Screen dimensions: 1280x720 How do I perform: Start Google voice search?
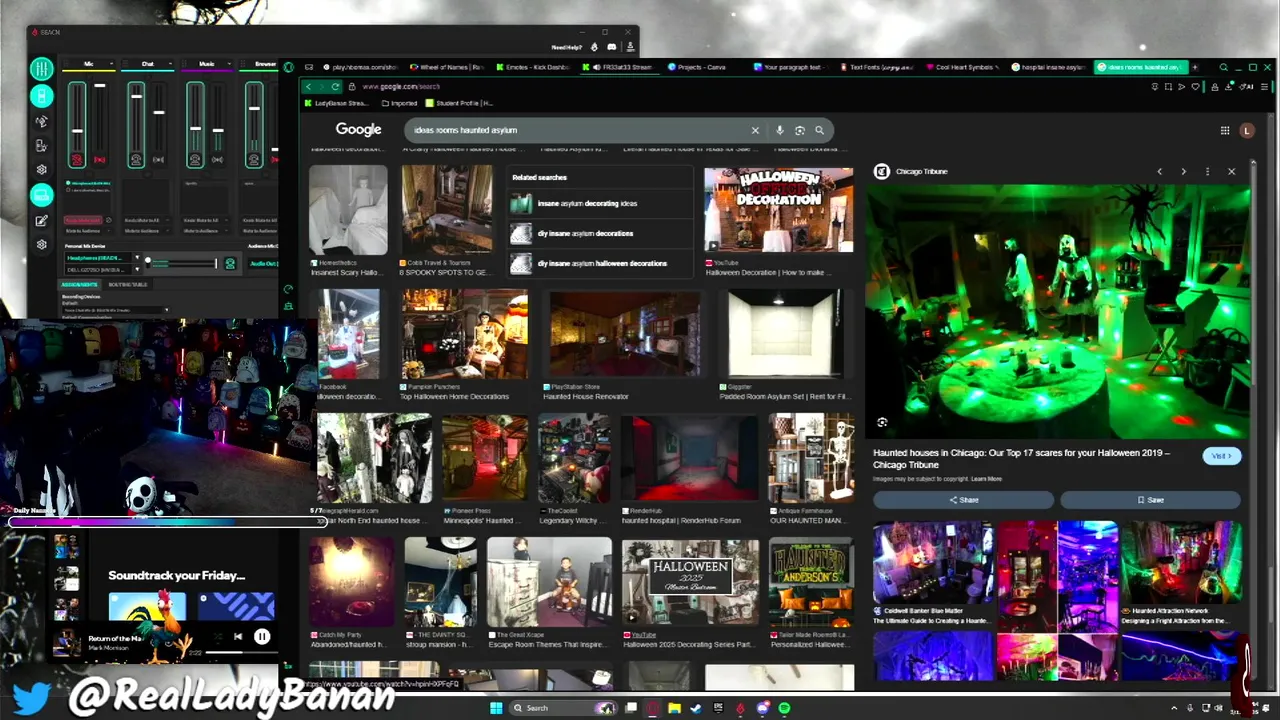[780, 130]
